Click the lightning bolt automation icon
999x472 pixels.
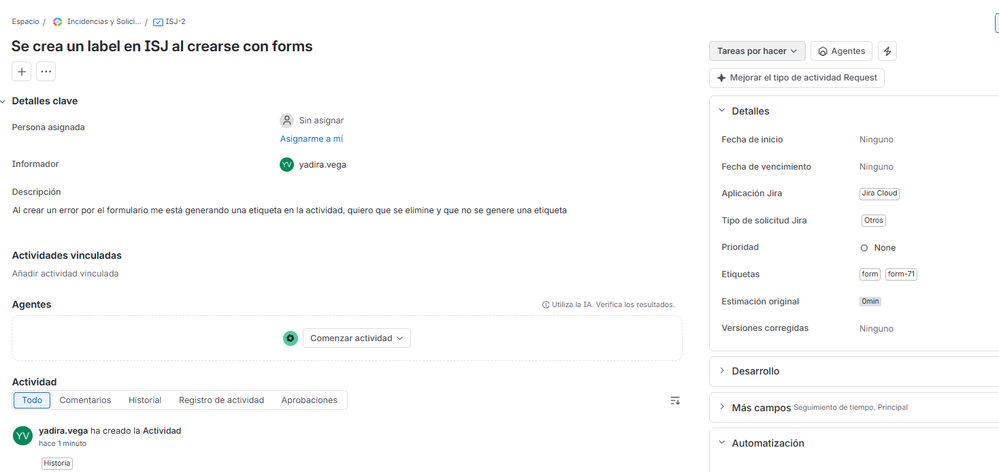888,51
